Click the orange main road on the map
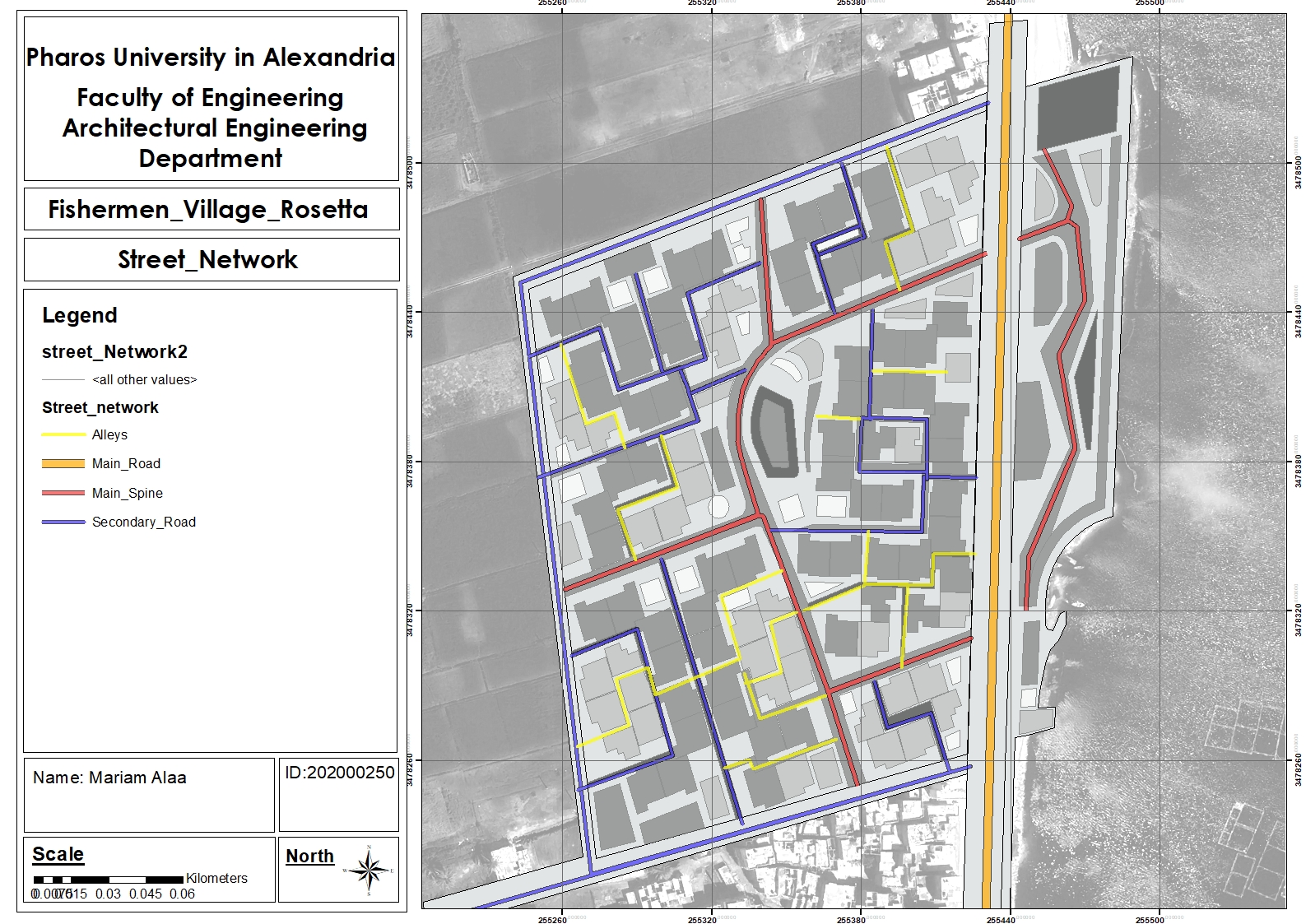1306x924 pixels. (x=997, y=461)
